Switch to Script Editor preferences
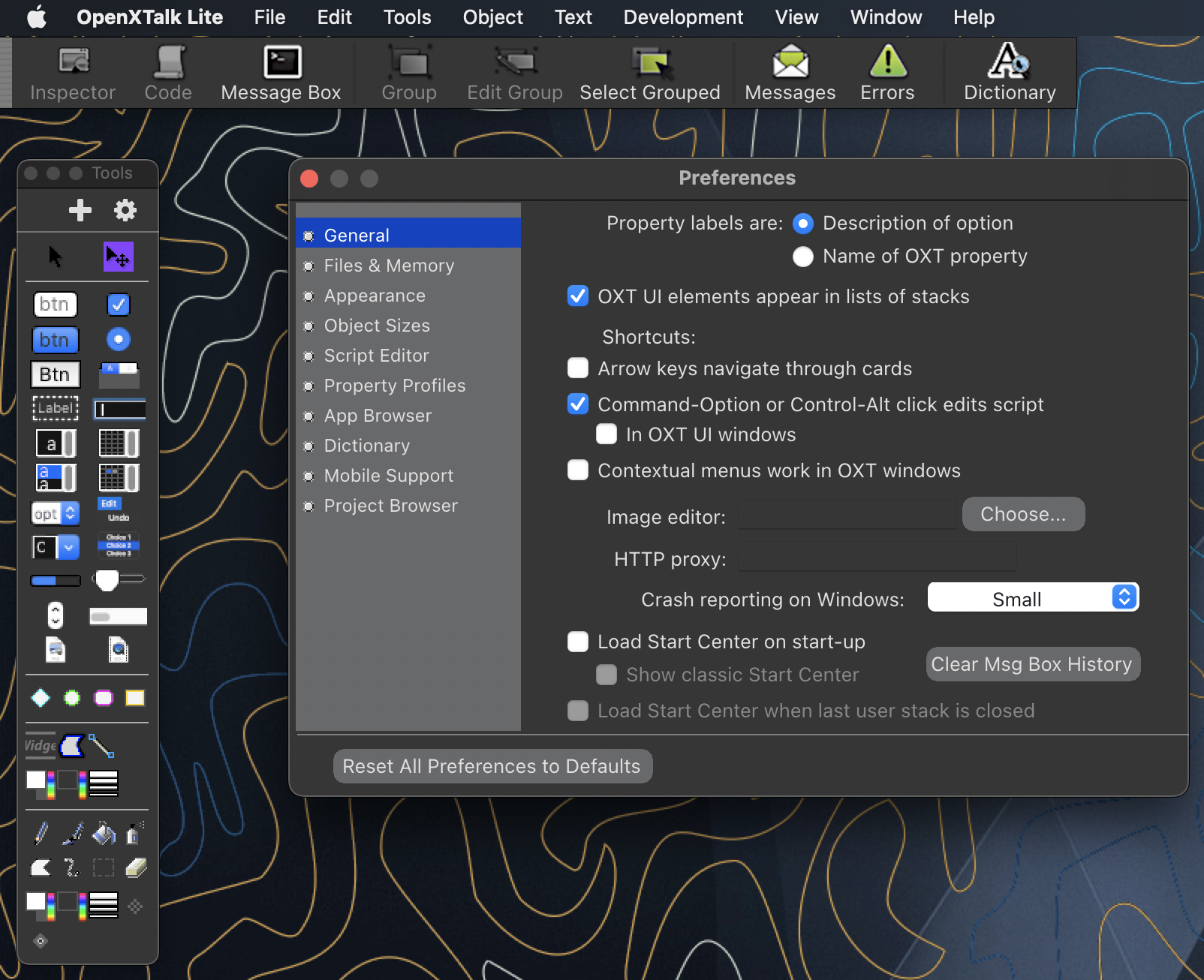This screenshot has height=980, width=1204. (x=408, y=356)
